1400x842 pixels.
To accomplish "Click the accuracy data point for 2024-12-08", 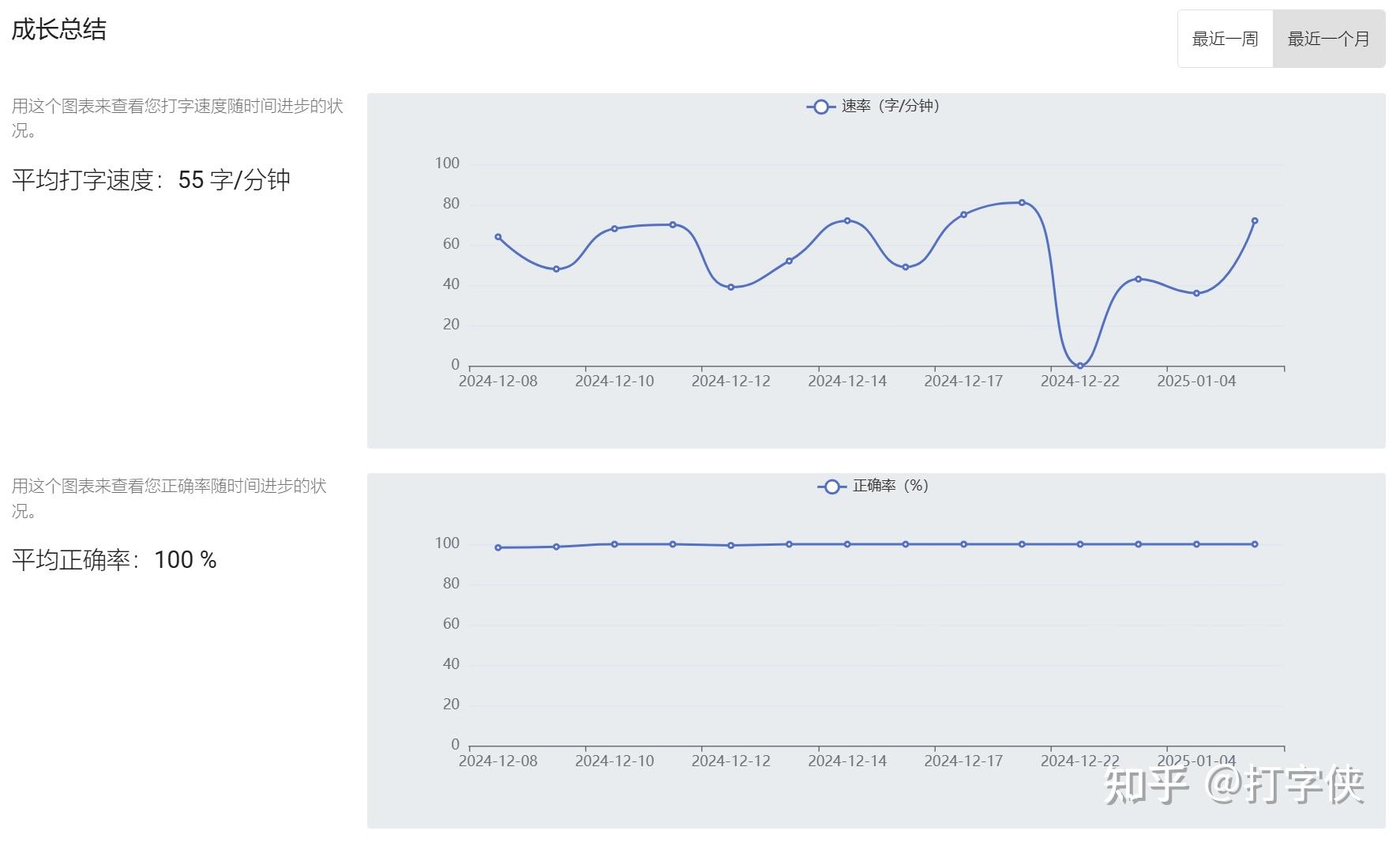I will [498, 547].
